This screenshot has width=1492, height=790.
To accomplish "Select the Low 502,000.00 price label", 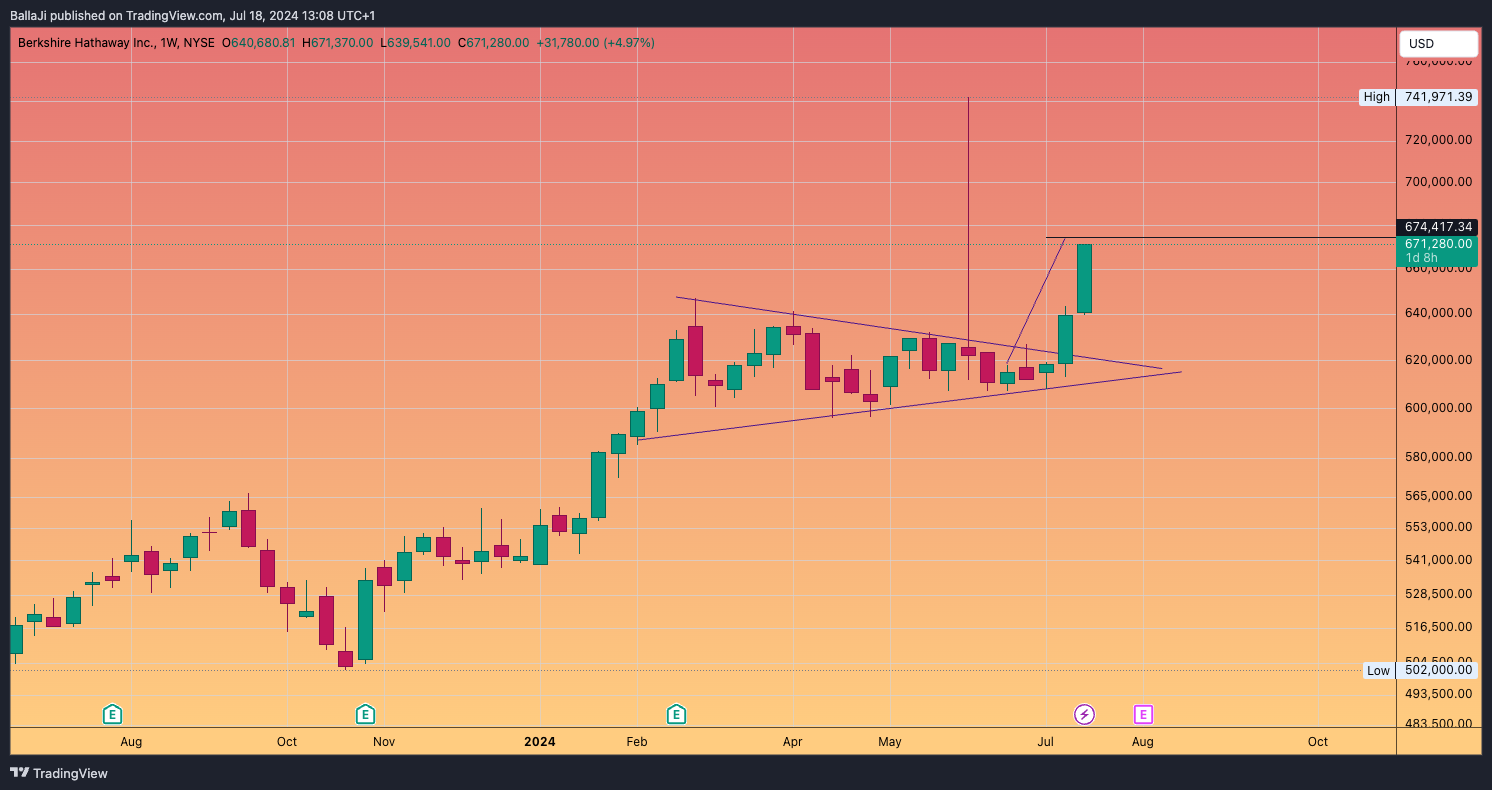I will (1419, 670).
